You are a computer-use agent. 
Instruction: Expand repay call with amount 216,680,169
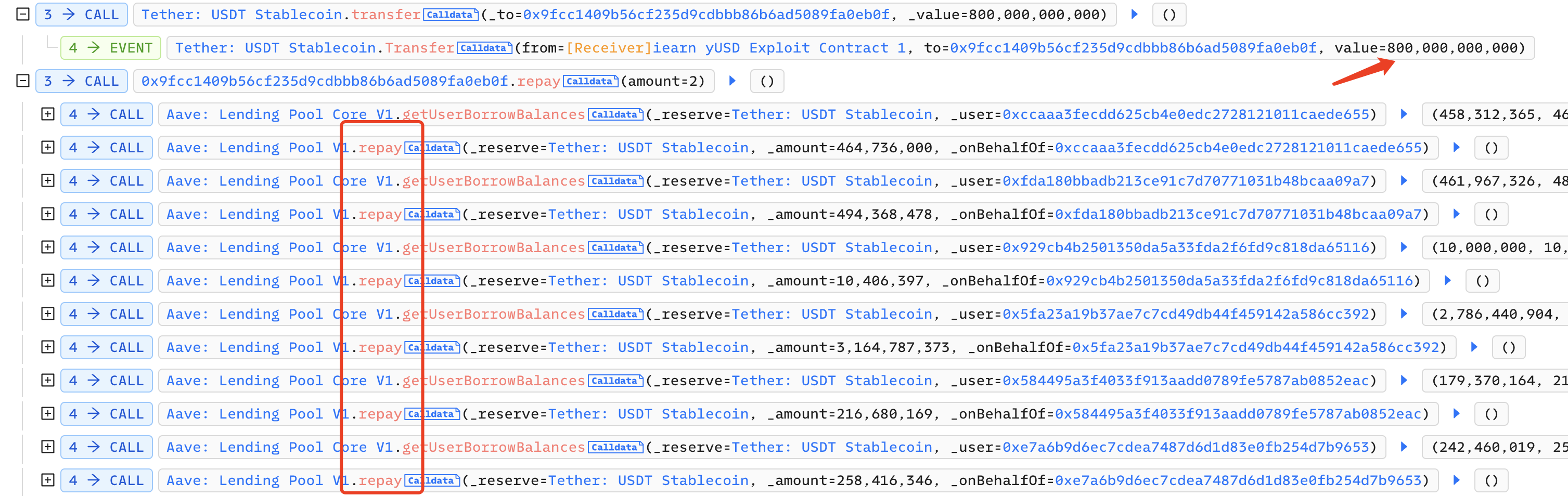coord(47,413)
